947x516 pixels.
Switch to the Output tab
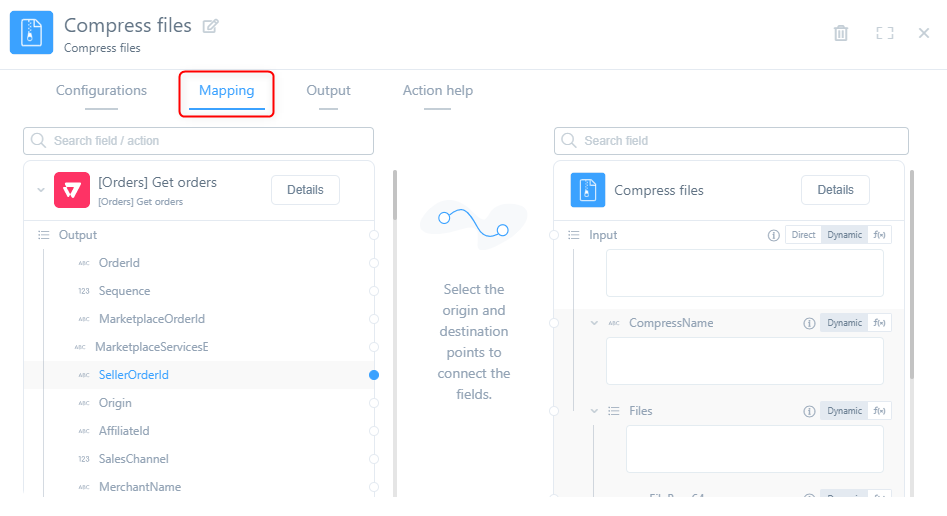coord(328,91)
